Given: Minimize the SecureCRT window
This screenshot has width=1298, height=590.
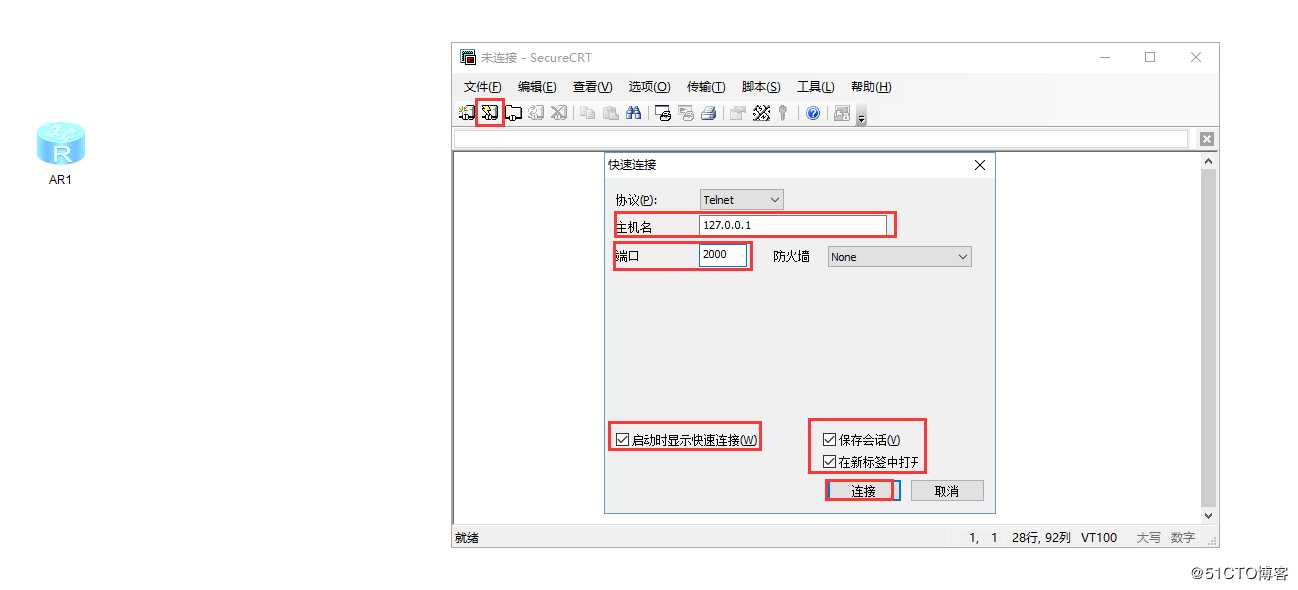Looking at the screenshot, I should [1105, 58].
